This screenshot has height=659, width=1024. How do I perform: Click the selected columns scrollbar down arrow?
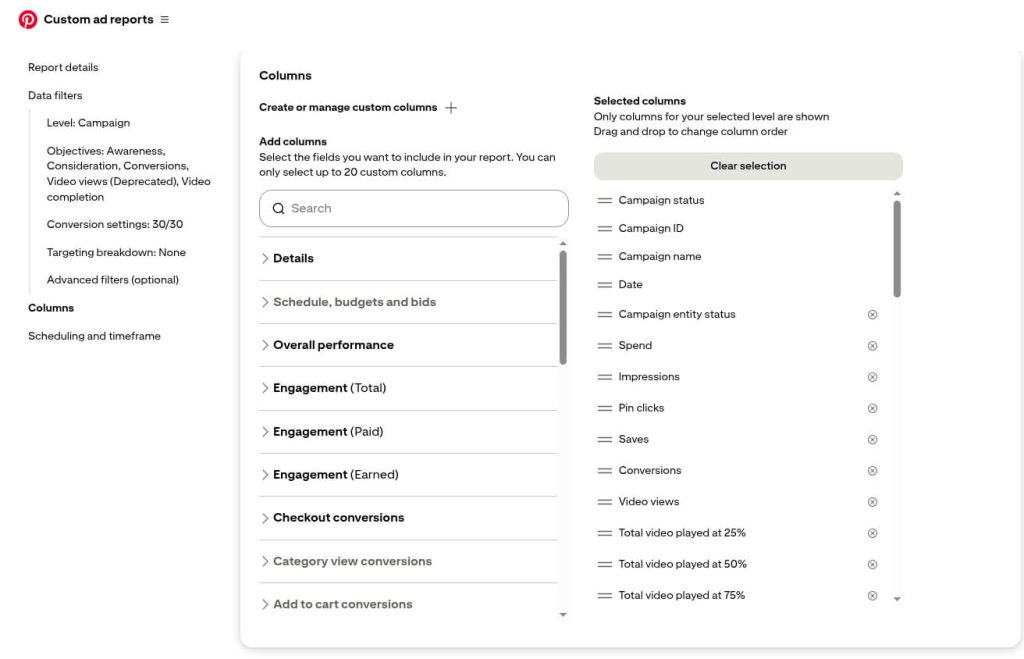point(897,596)
